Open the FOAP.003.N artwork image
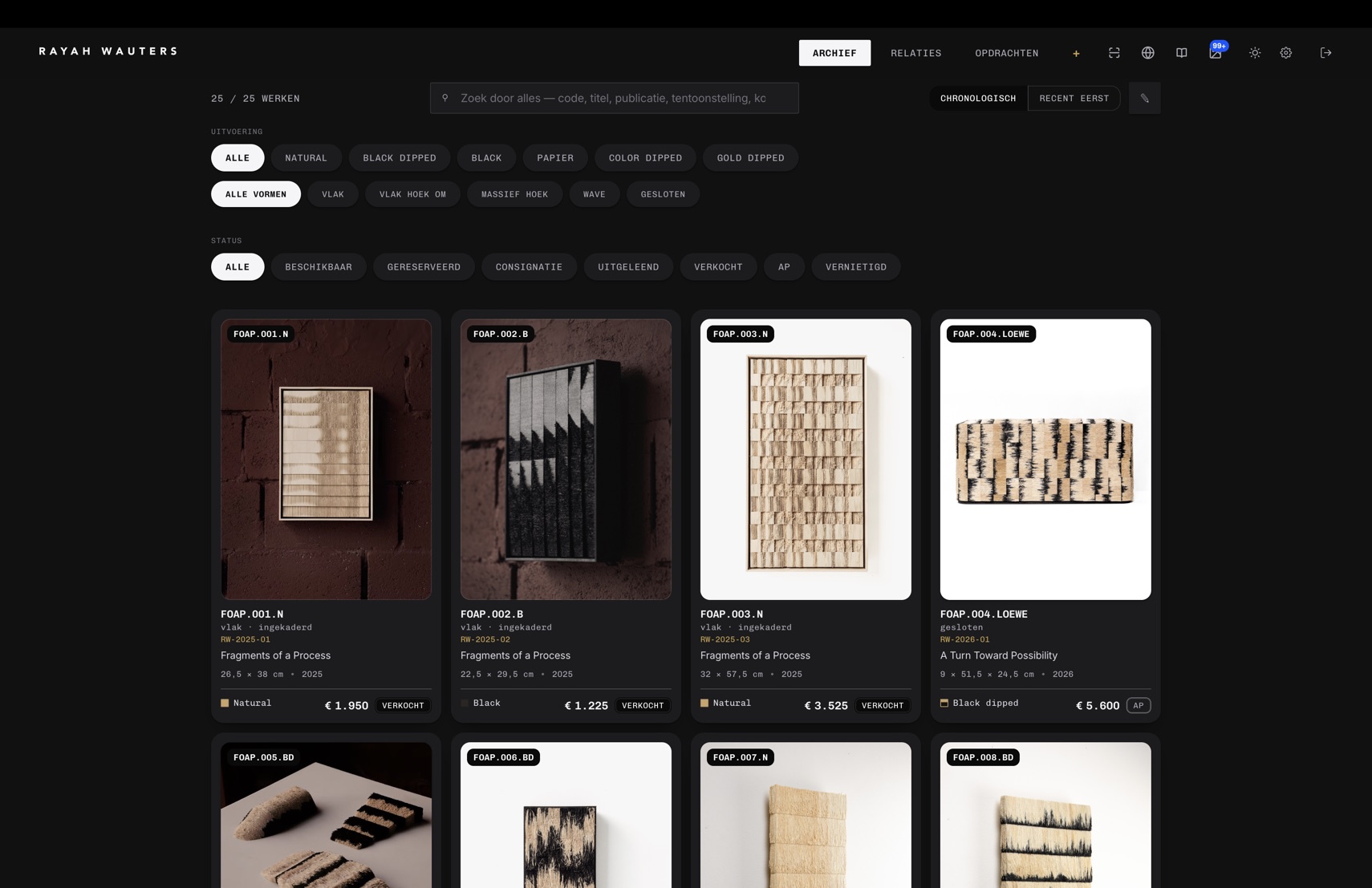This screenshot has height=888, width=1372. click(x=806, y=460)
